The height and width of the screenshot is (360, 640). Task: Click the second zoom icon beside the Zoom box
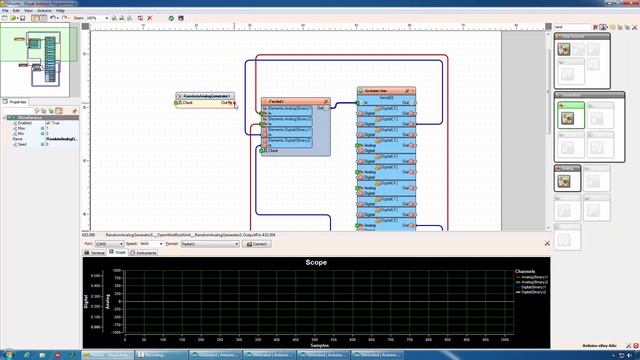pos(122,18)
